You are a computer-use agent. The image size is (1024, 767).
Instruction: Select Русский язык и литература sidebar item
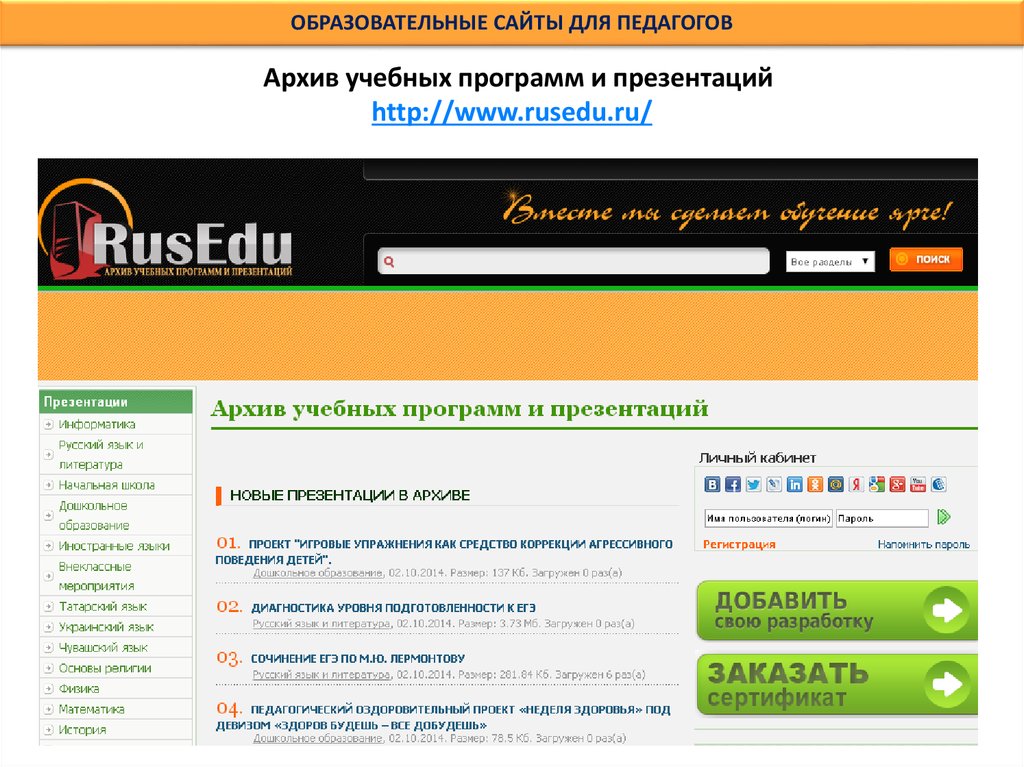(x=101, y=455)
